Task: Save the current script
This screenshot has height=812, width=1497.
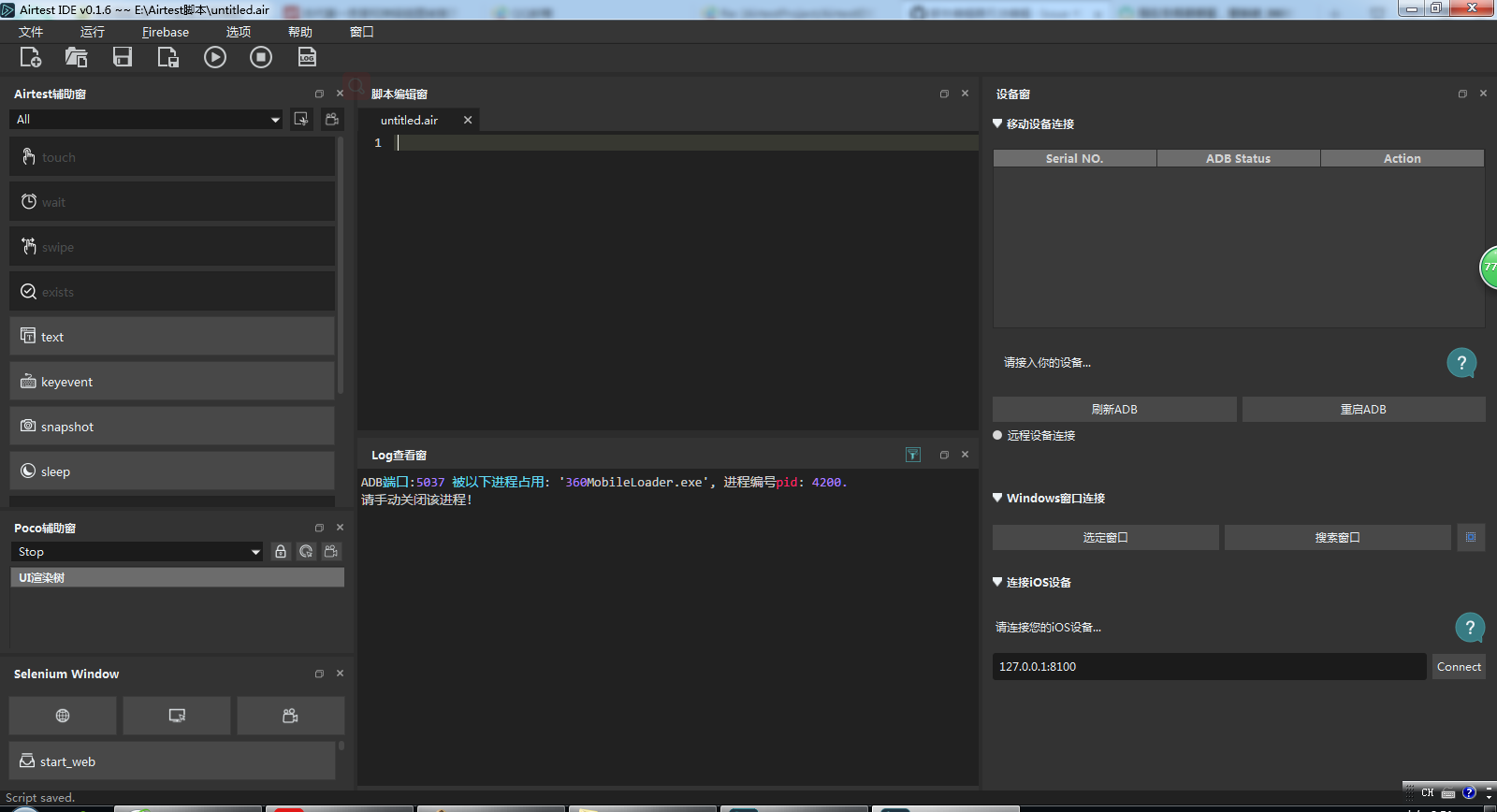Action: point(123,57)
